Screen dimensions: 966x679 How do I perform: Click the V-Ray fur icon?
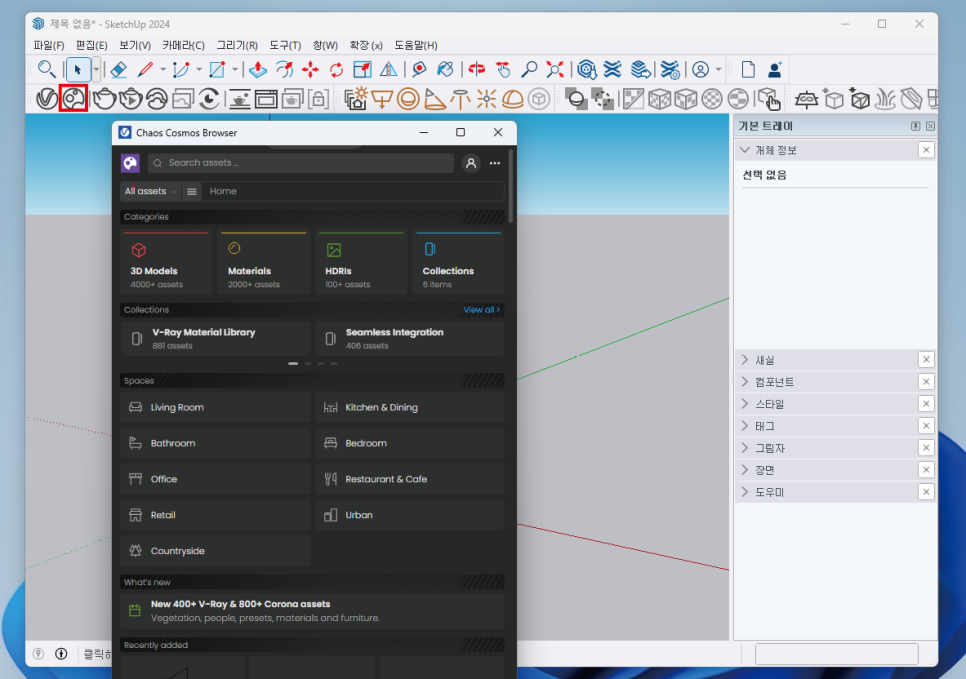click(x=885, y=99)
